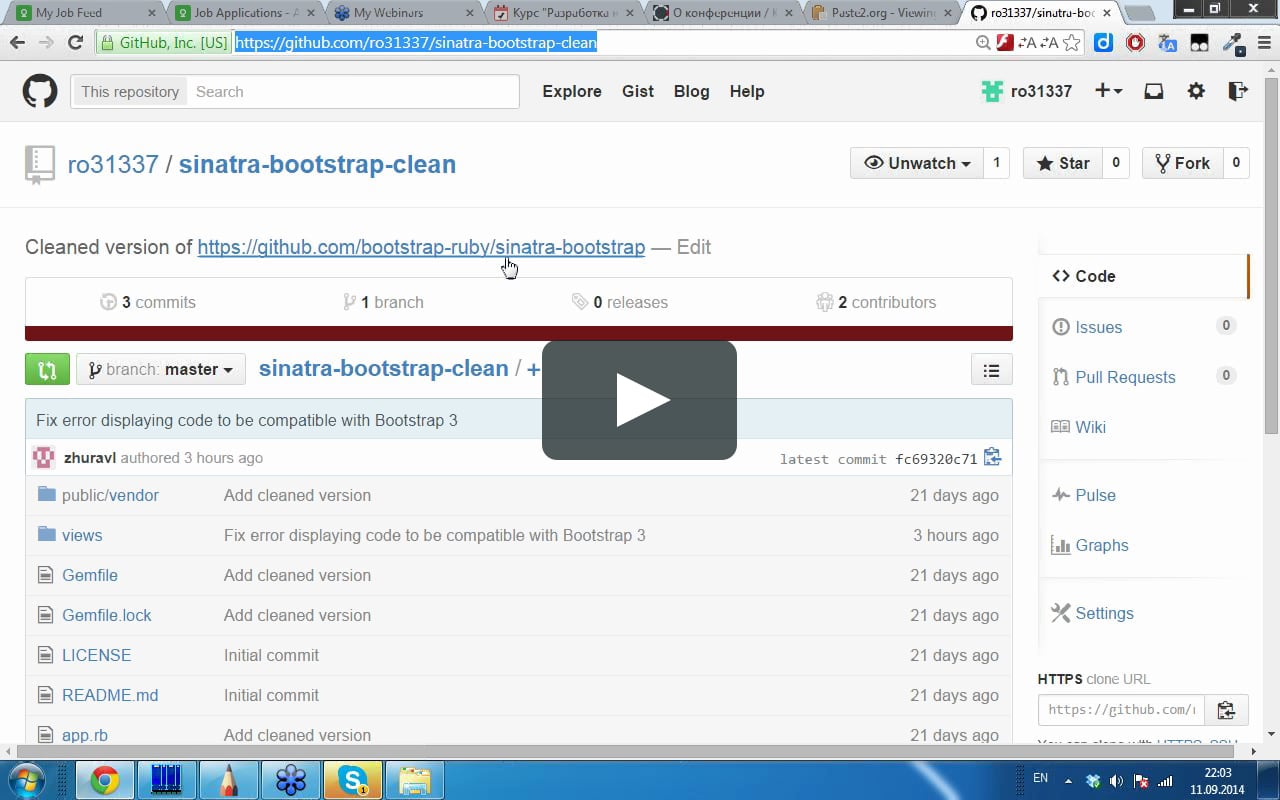Click green compare branches button
Image resolution: width=1280 pixels, height=800 pixels.
click(47, 369)
